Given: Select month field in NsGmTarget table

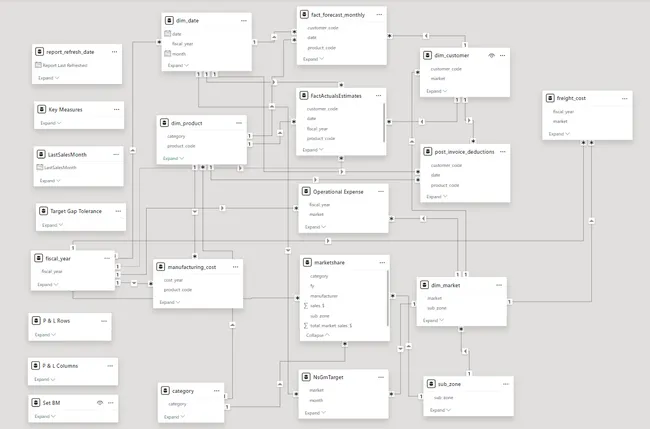Looking at the screenshot, I should (x=316, y=400).
